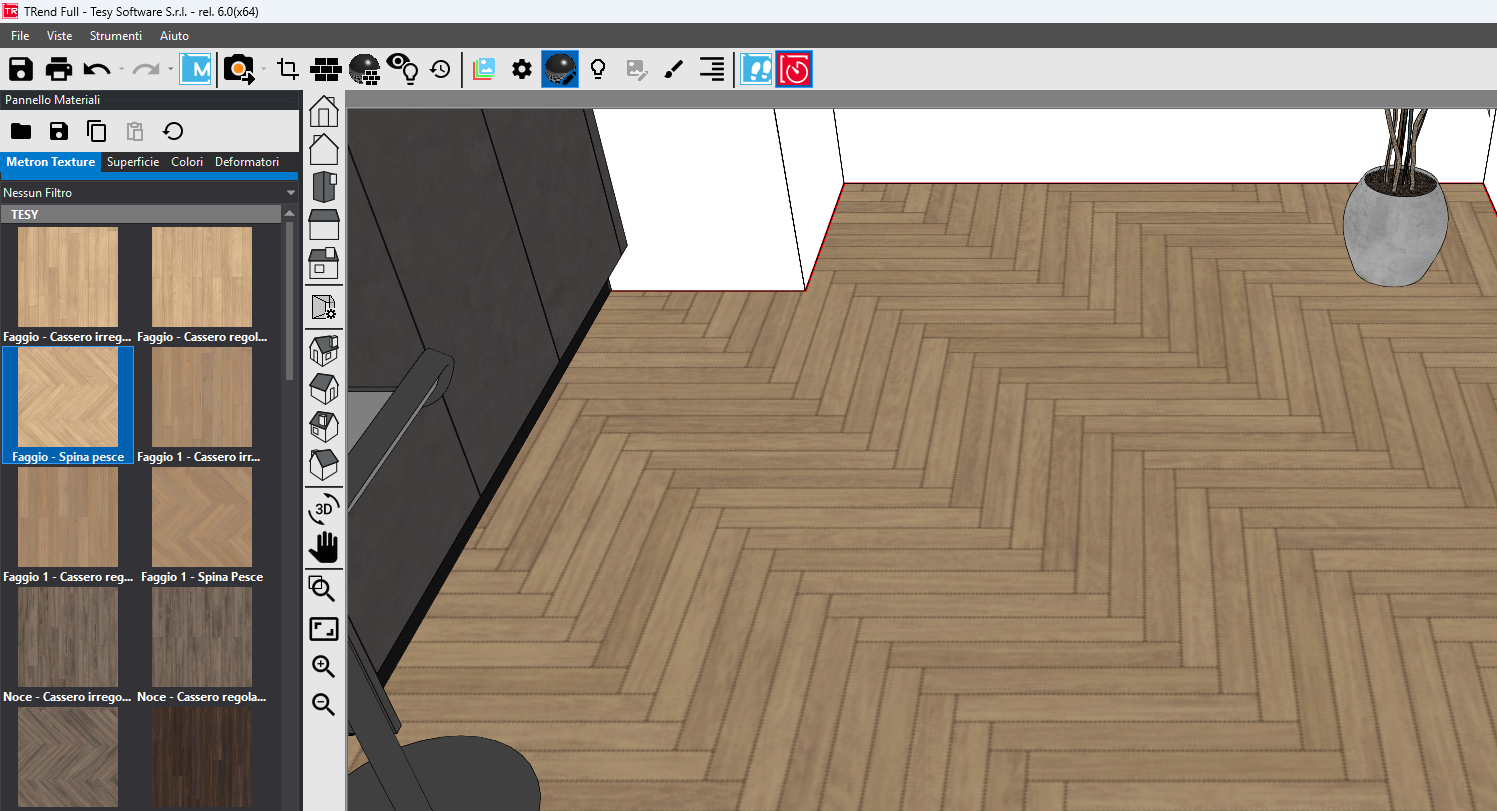Activate the pan hand tool
Image resolution: width=1497 pixels, height=811 pixels.
[324, 547]
